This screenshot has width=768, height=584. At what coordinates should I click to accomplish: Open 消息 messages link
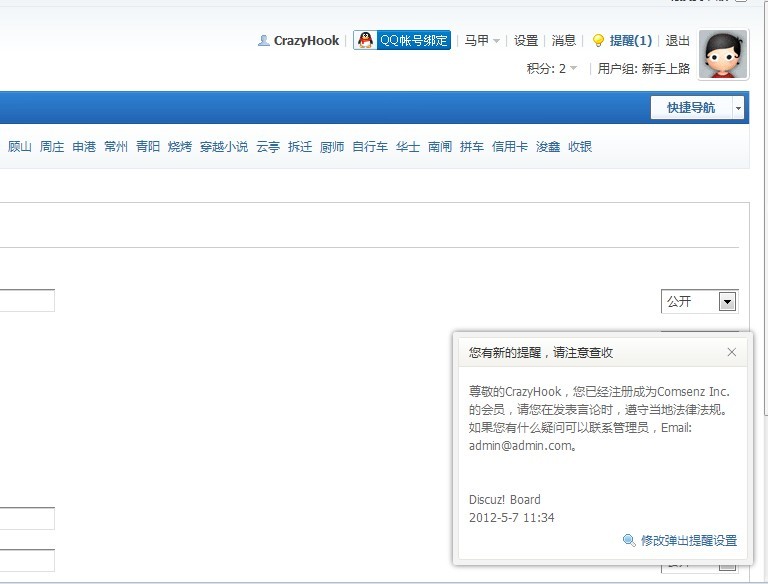[x=563, y=41]
